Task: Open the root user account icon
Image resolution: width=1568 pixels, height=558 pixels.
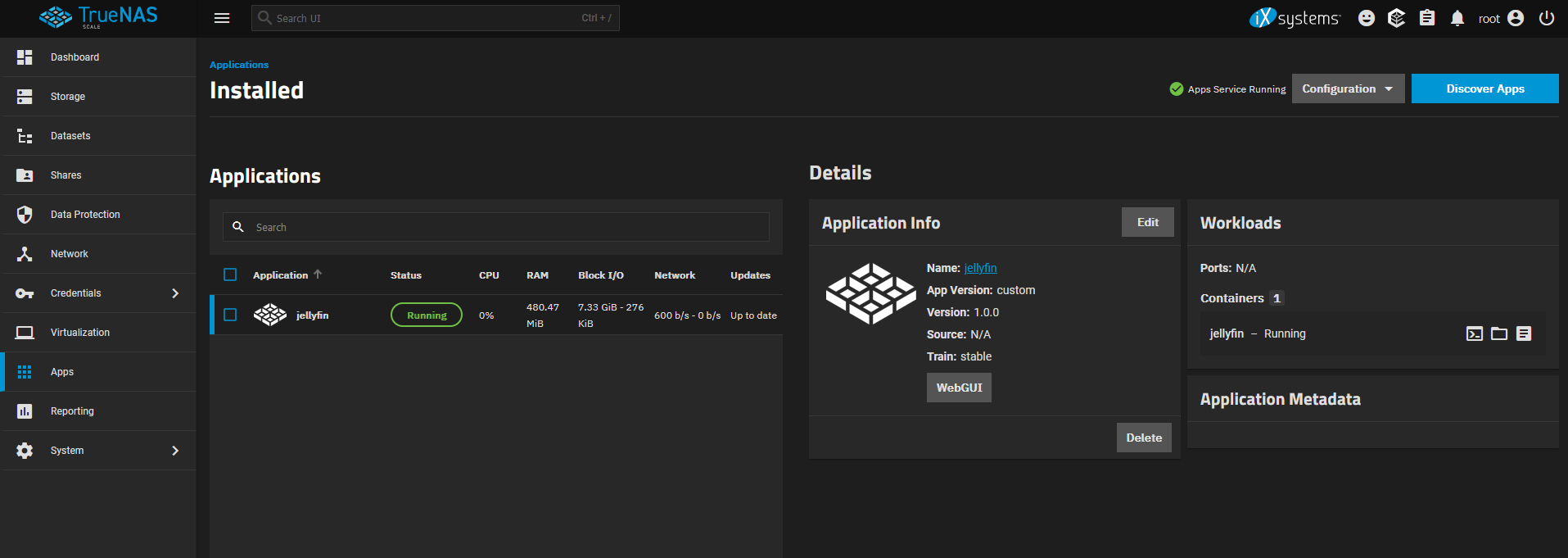Action: pos(1516,18)
